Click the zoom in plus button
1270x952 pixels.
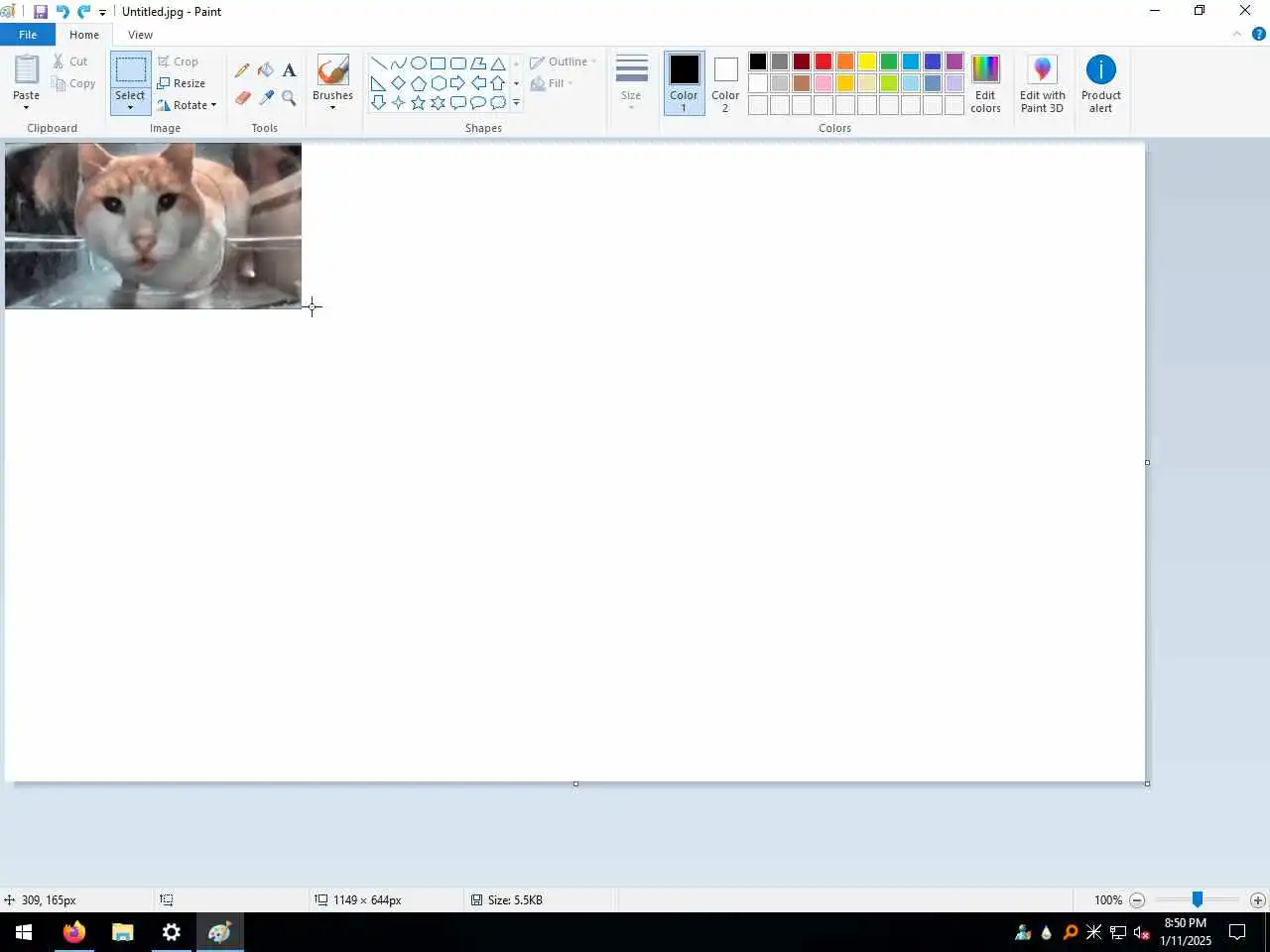click(1258, 900)
